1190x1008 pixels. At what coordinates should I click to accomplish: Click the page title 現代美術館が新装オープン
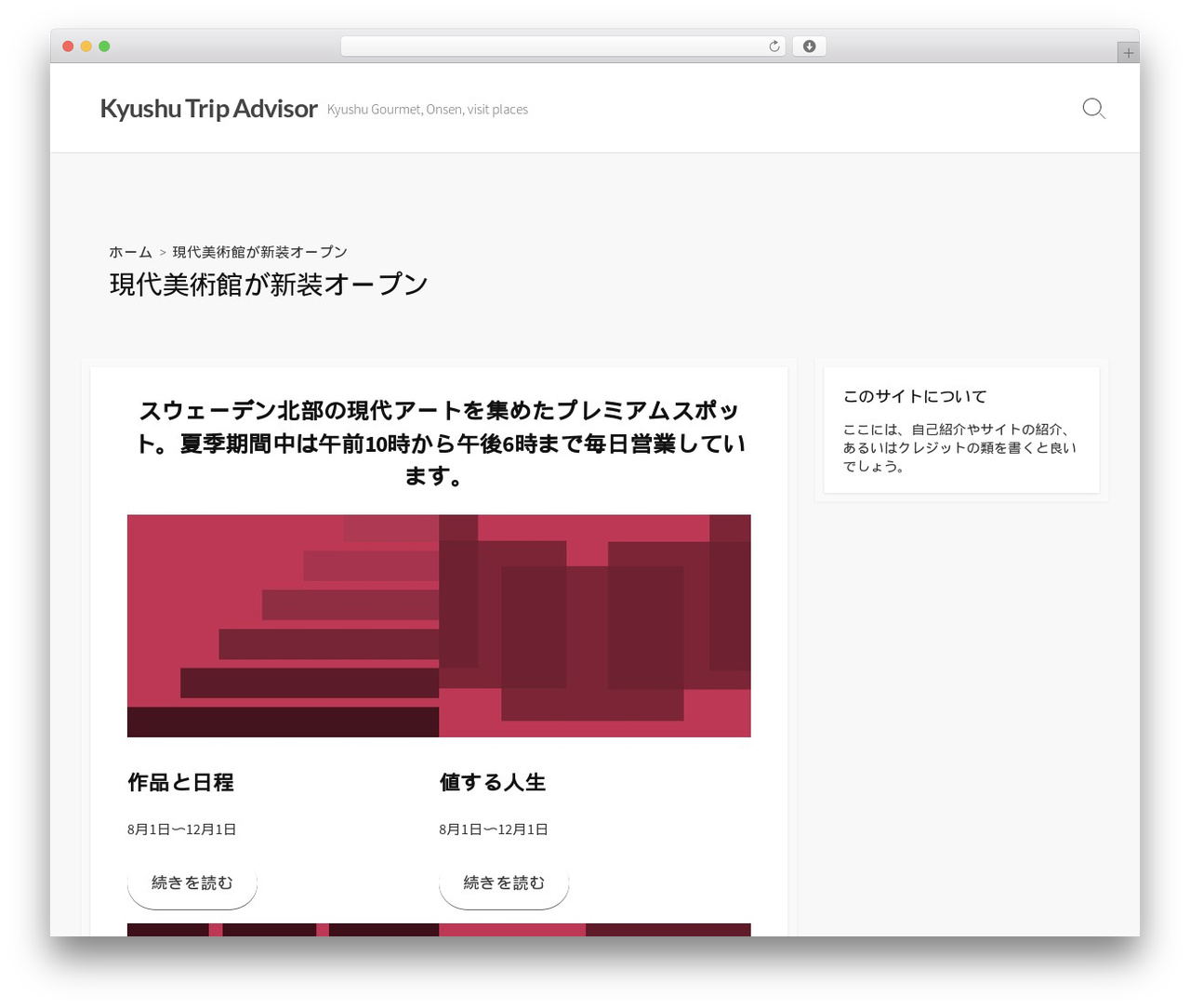(269, 285)
